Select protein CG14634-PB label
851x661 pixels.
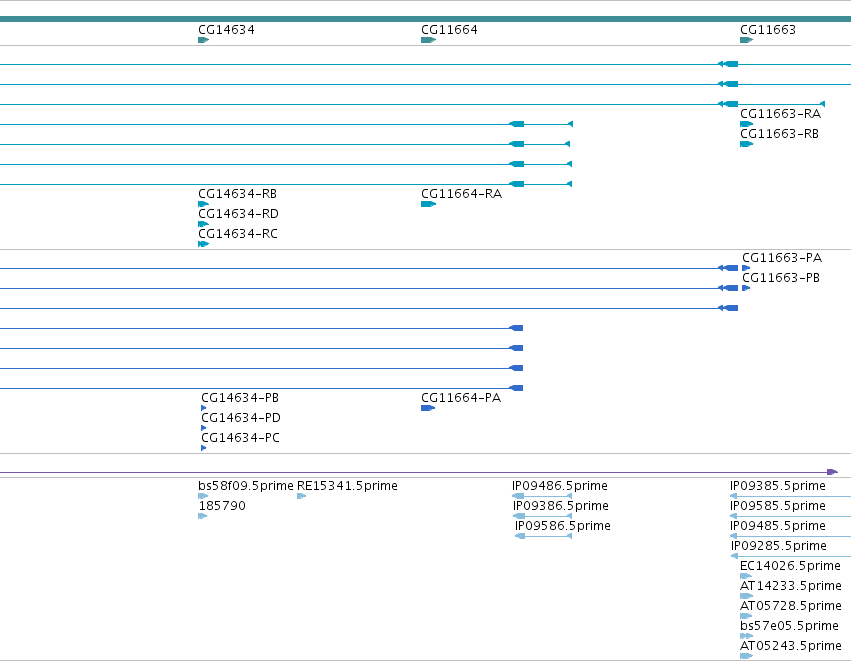point(240,398)
